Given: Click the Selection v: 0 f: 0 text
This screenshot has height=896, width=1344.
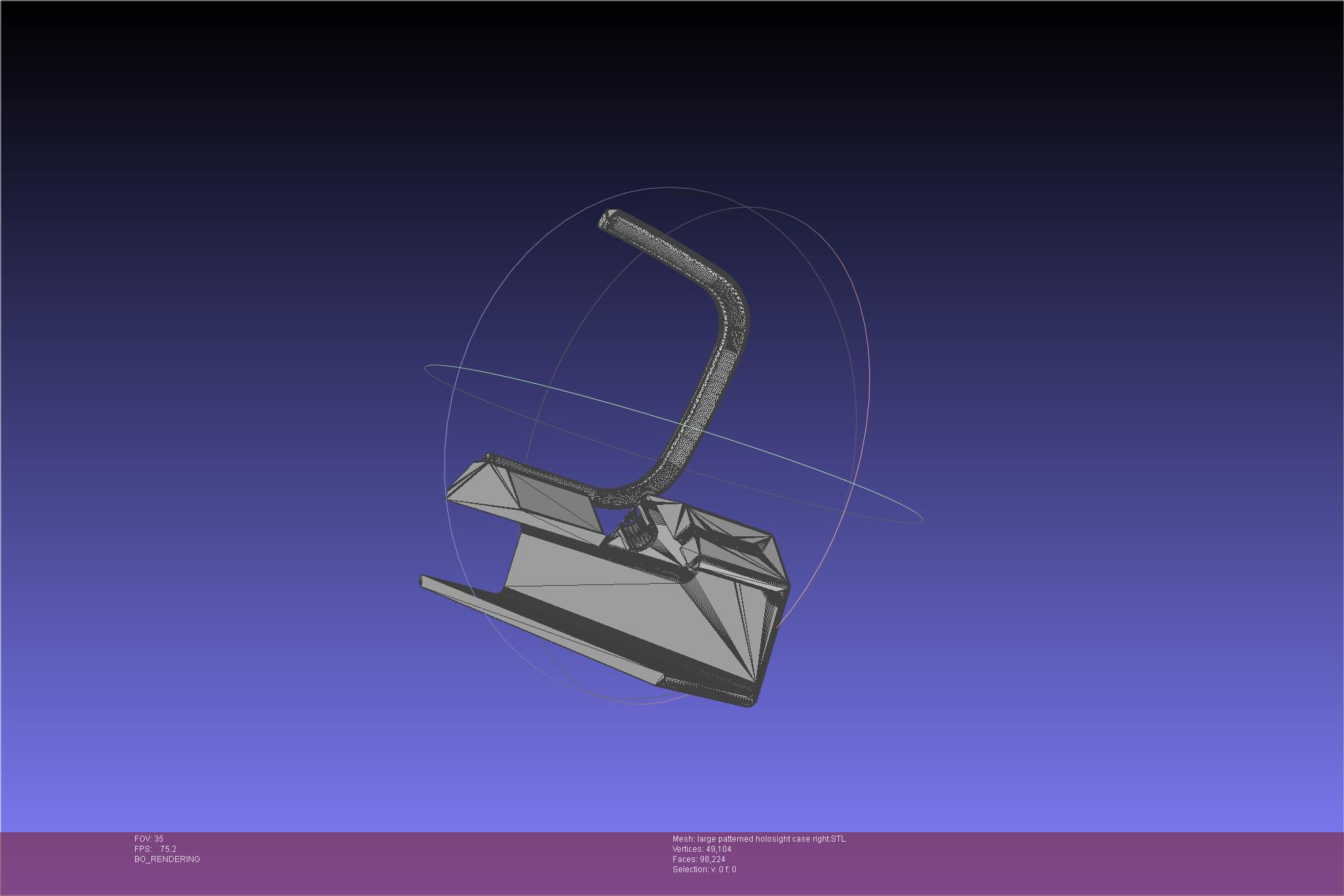Looking at the screenshot, I should 704,870.
